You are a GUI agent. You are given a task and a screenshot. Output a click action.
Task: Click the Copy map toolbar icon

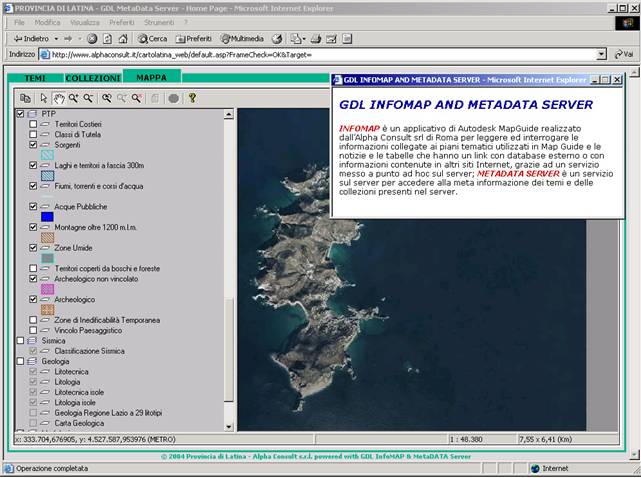(x=25, y=98)
